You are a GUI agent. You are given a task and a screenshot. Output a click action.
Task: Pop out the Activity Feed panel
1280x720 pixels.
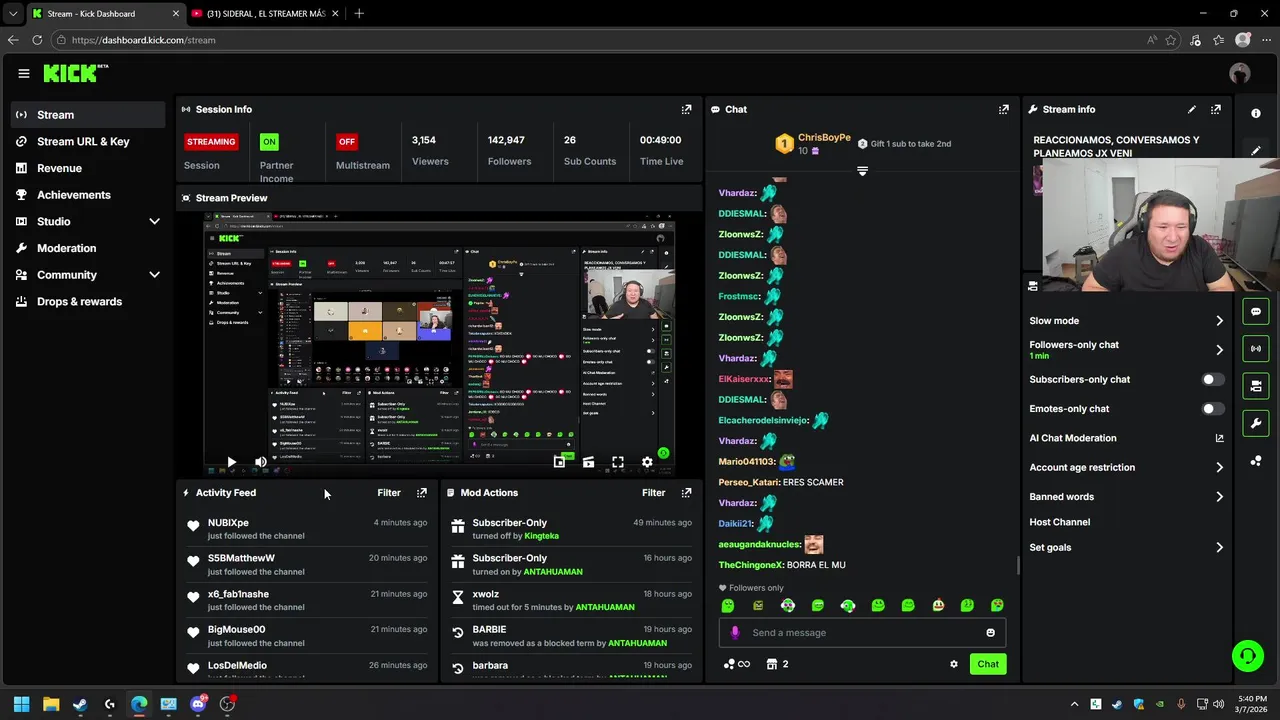(x=422, y=493)
